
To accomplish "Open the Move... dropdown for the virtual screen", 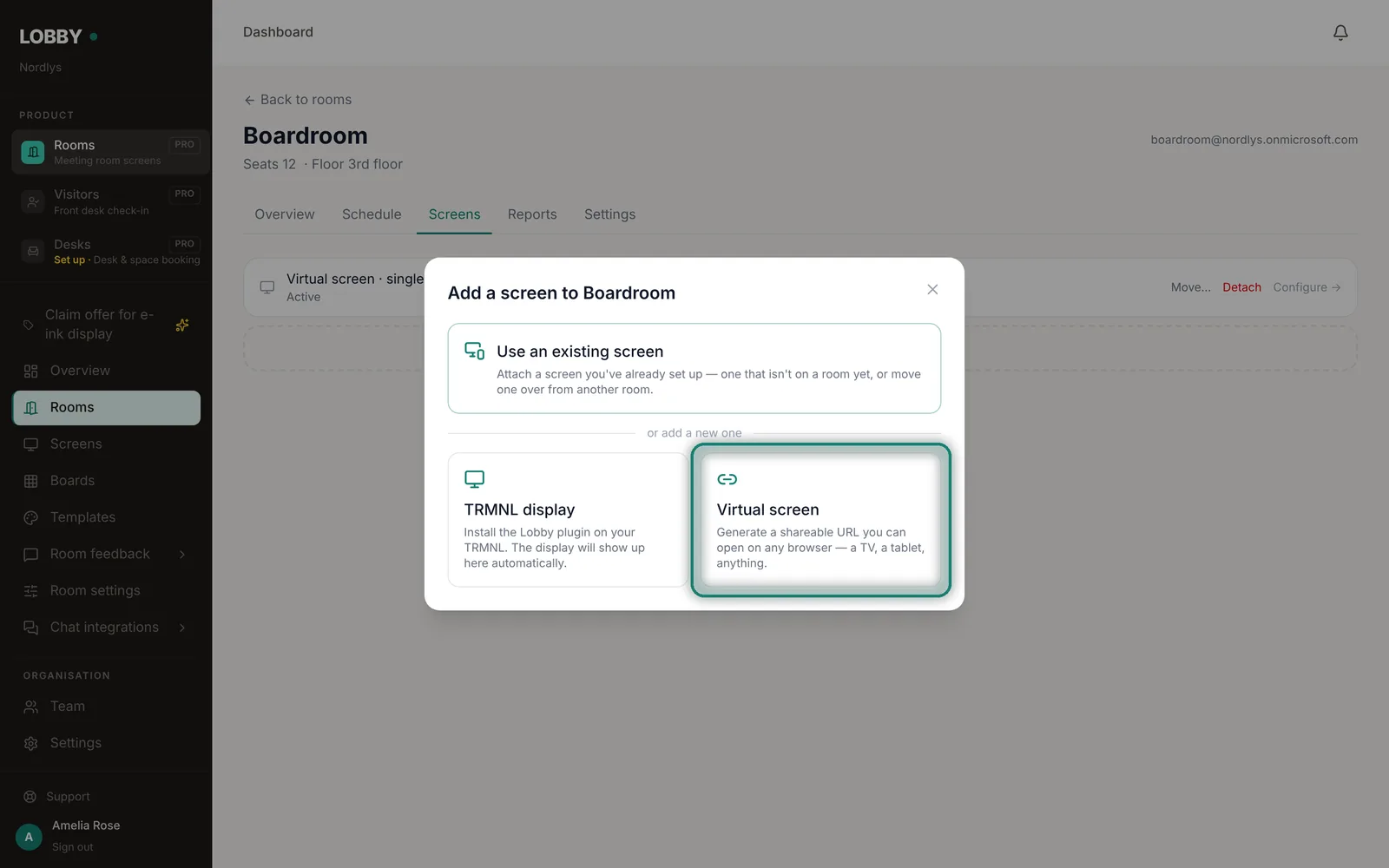I will pos(1190,287).
